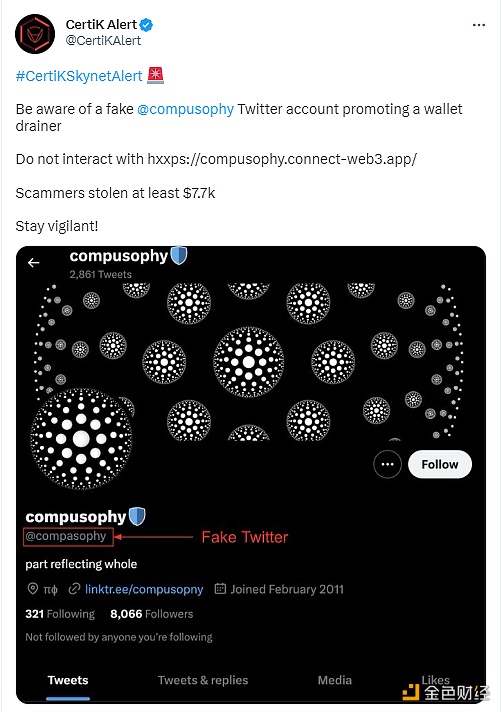Click the Follow button

point(440,464)
